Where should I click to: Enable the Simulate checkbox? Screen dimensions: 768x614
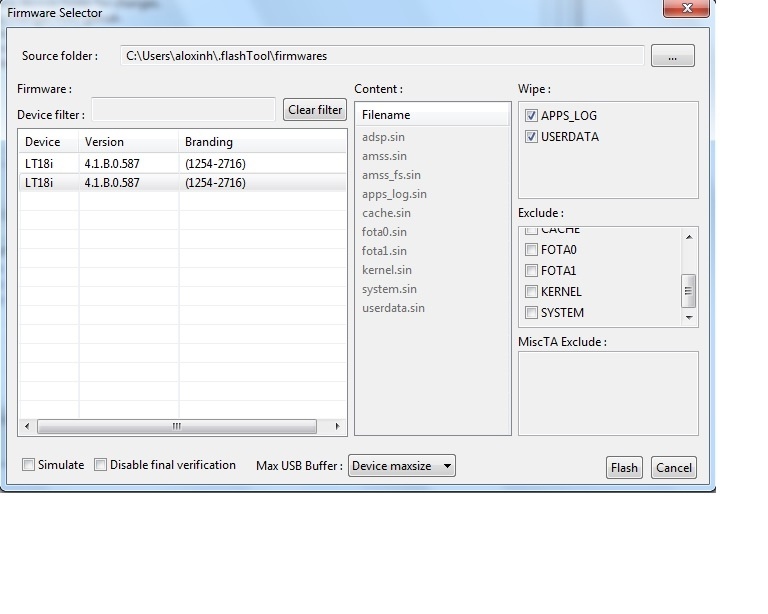(x=28, y=465)
